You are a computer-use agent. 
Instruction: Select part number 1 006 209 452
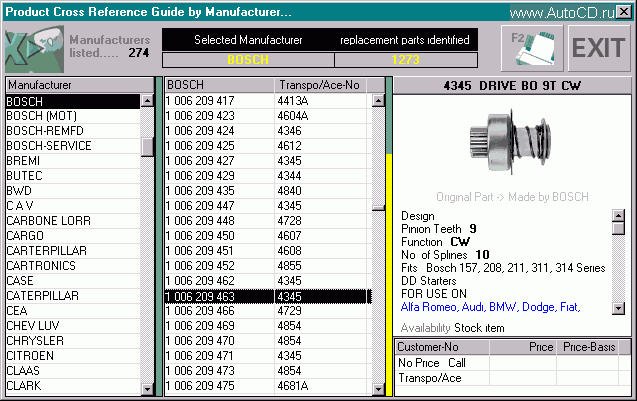(x=219, y=267)
